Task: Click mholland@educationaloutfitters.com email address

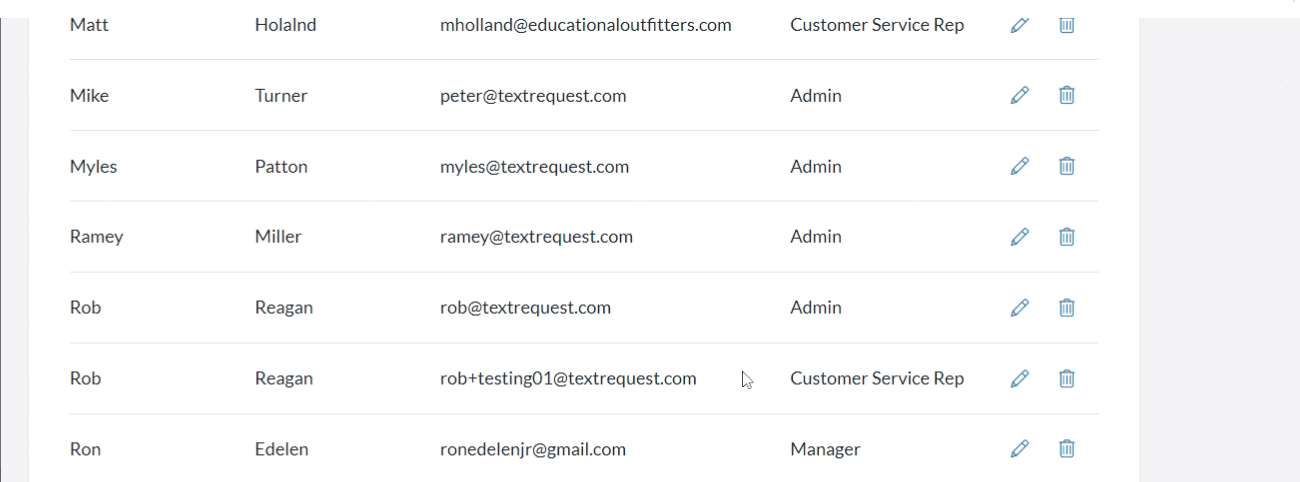Action: point(585,25)
